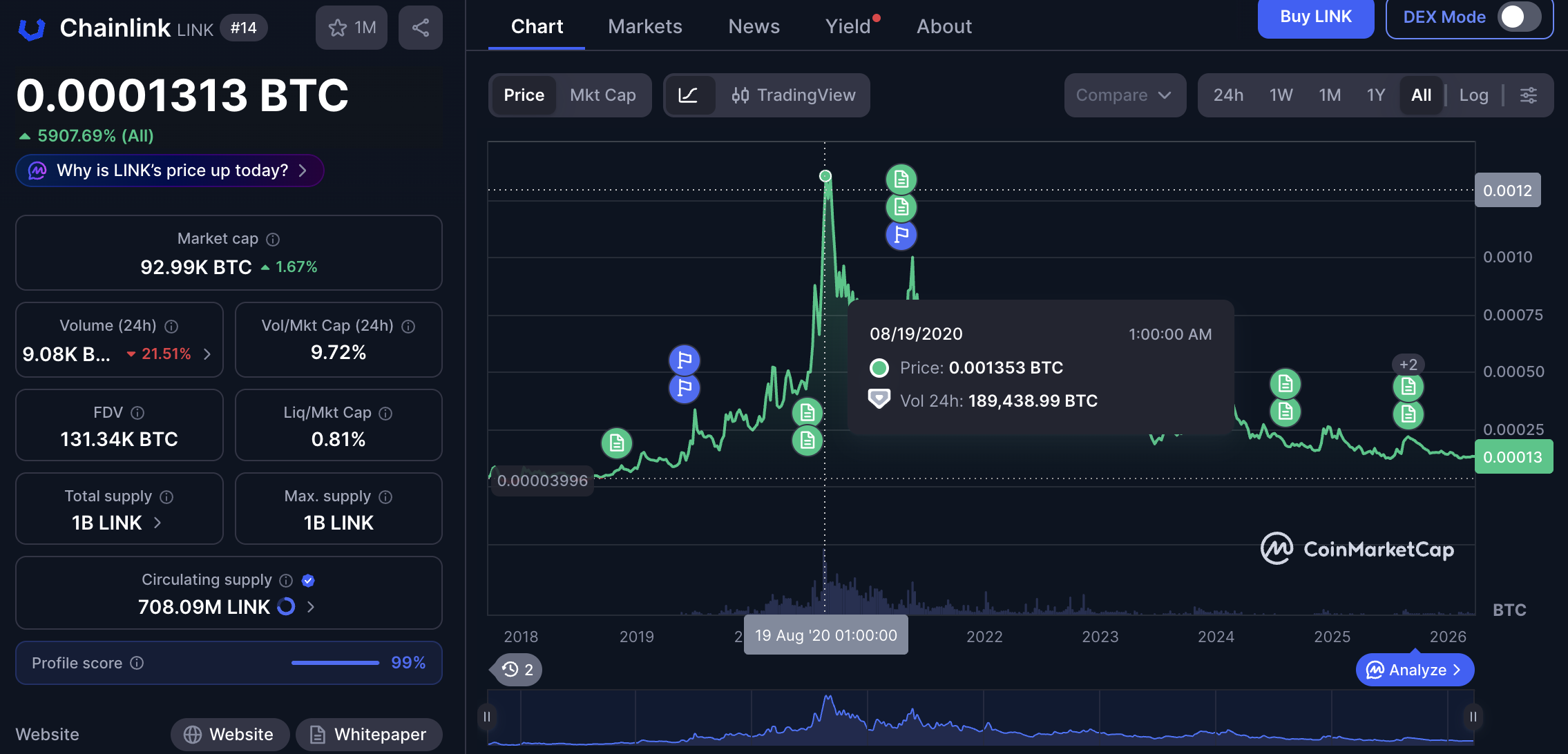Switch to line chart icon
The height and width of the screenshot is (754, 1568).
(688, 95)
